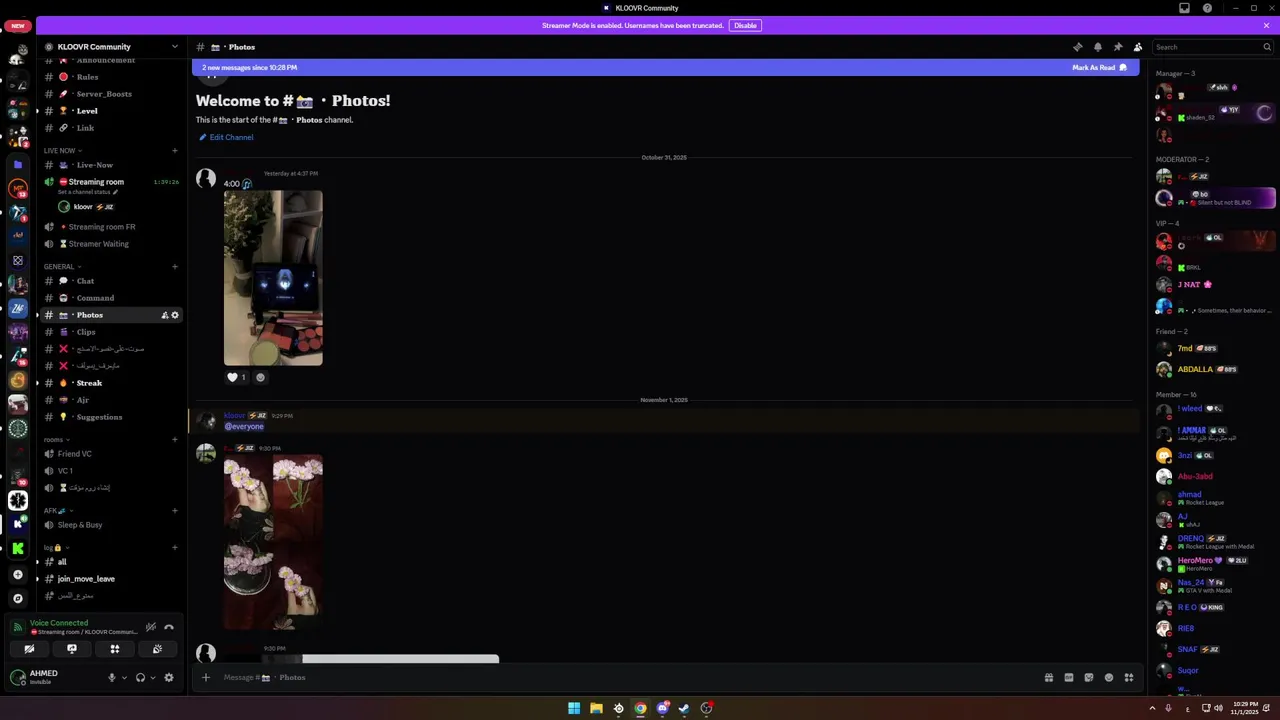
Task: Open the Suggestions channel
Action: coord(112,417)
